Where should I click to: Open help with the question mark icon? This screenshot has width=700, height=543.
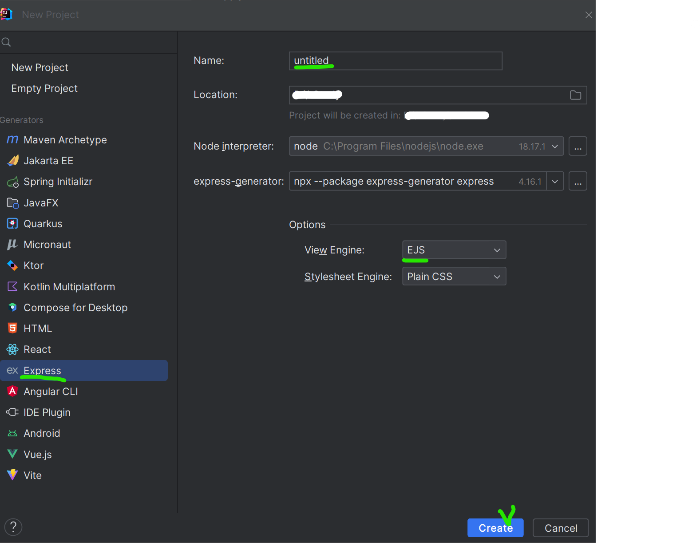[x=13, y=527]
